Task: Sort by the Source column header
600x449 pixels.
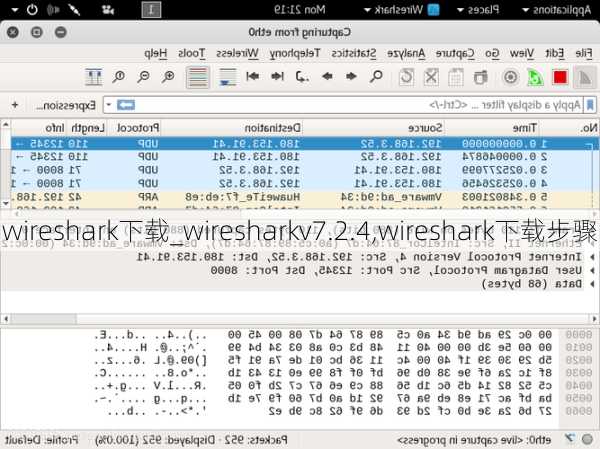Action: click(373, 127)
